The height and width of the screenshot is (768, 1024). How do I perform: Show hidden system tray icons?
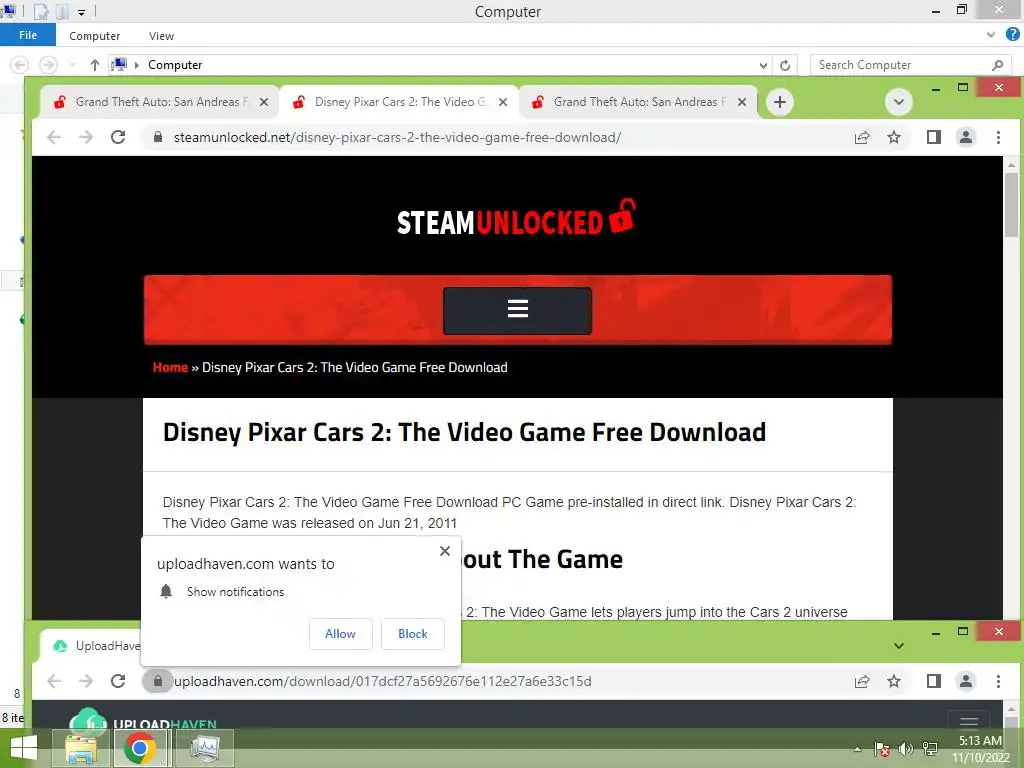857,749
